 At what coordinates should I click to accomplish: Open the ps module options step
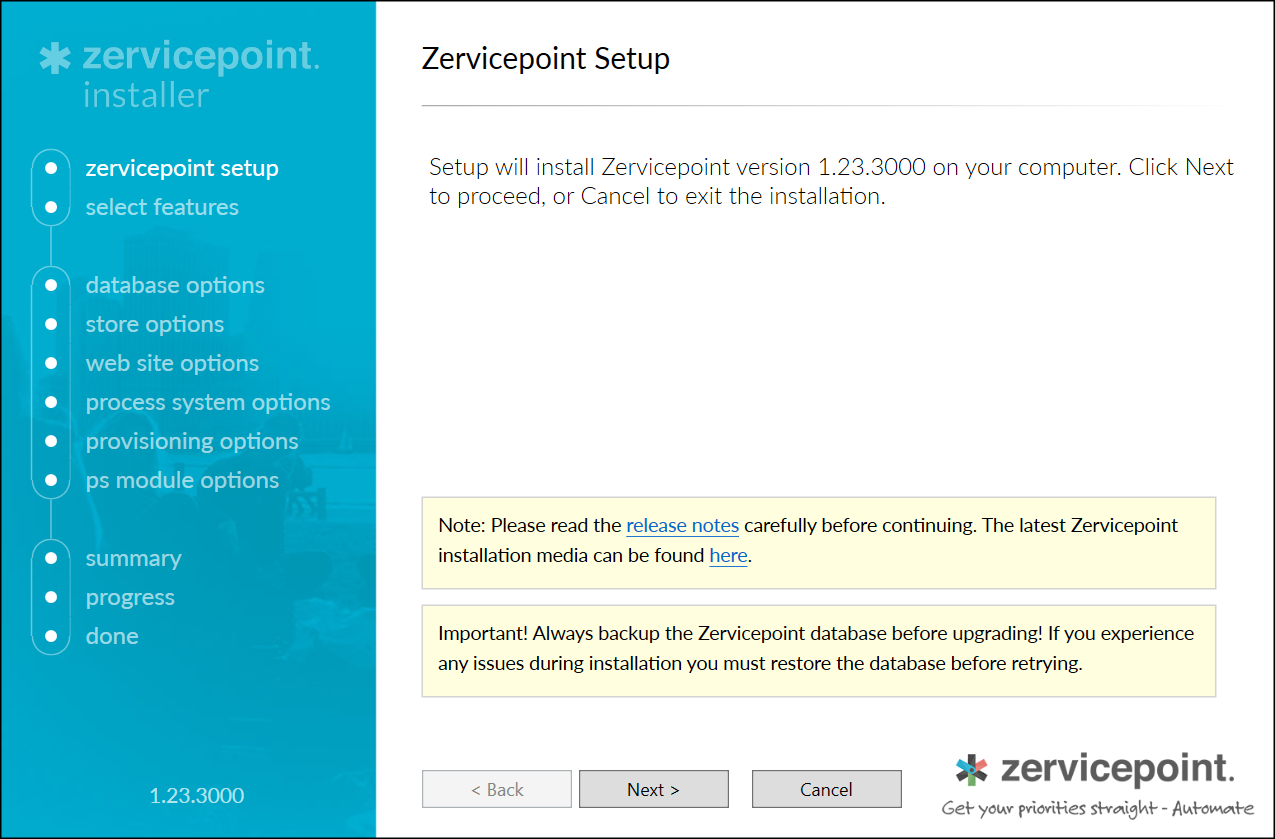182,480
